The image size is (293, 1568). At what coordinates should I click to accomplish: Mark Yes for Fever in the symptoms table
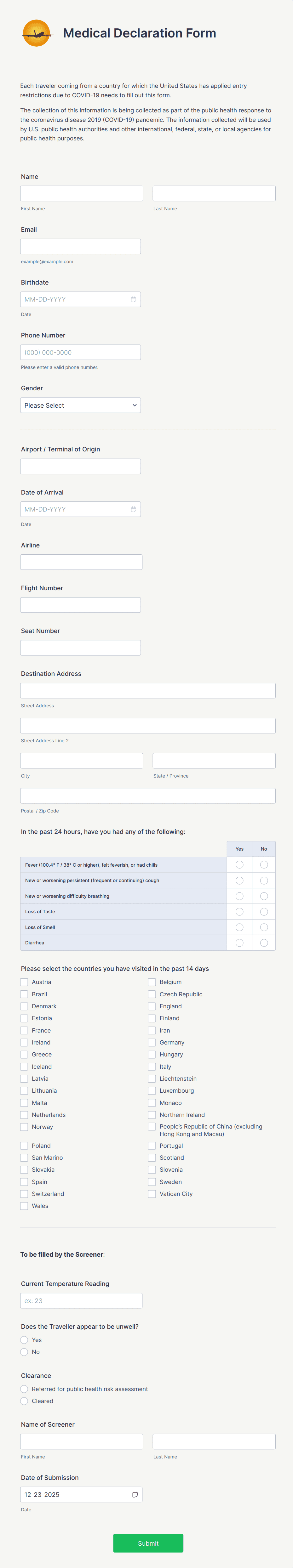239,864
